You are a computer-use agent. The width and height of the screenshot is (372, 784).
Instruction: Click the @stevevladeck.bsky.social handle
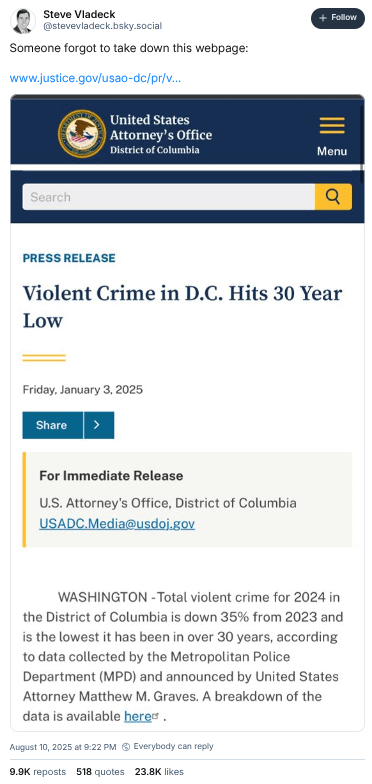tap(102, 26)
